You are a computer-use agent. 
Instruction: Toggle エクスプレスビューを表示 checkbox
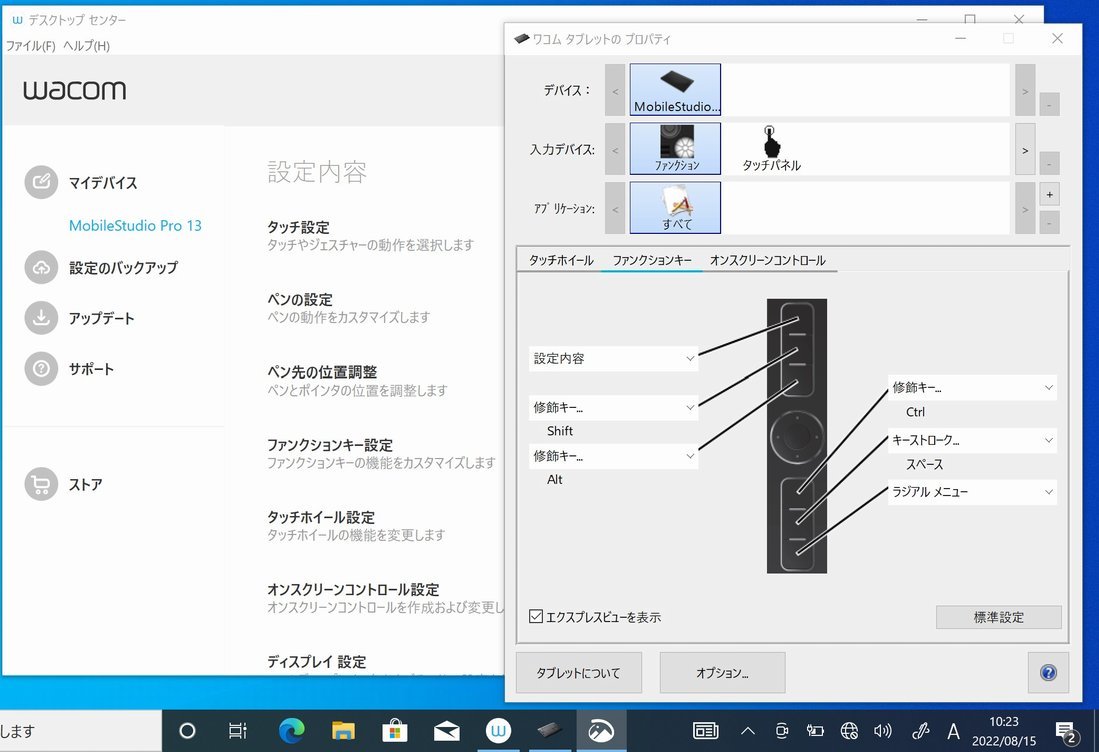pyautogui.click(x=536, y=616)
